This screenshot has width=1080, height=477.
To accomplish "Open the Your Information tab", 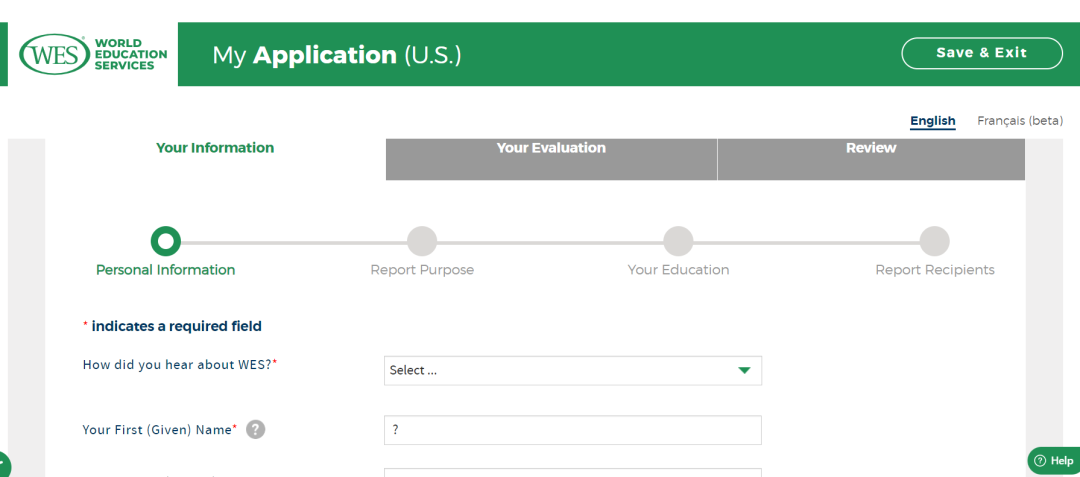I will 215,148.
